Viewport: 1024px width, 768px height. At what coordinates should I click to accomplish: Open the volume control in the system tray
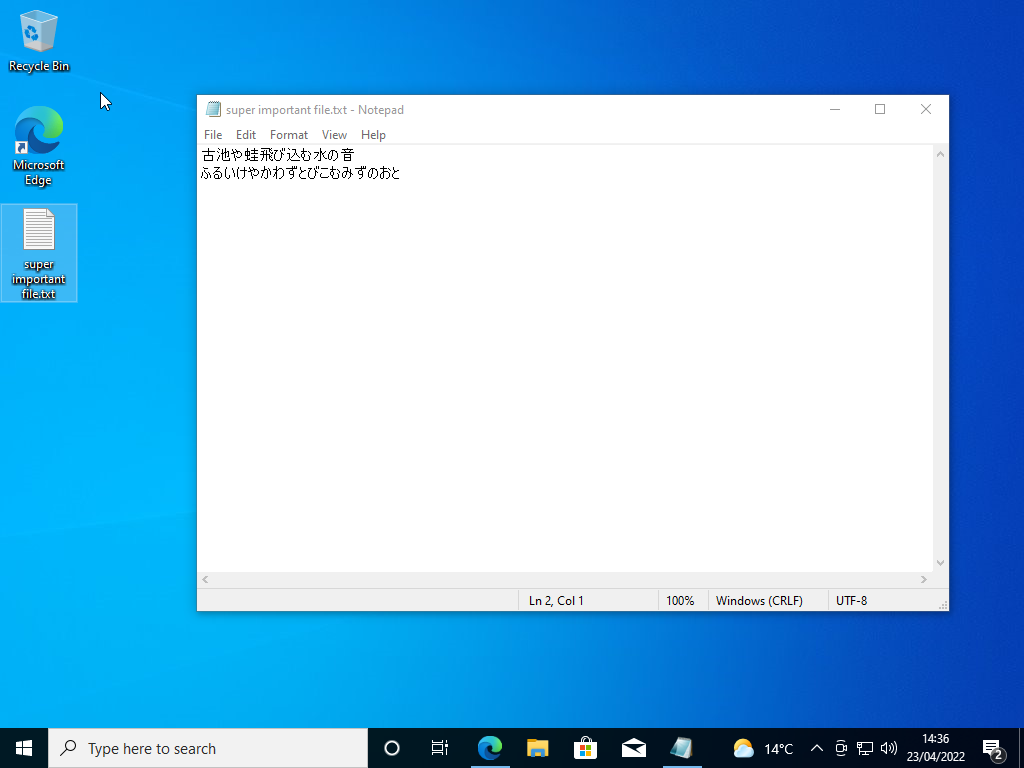point(888,747)
